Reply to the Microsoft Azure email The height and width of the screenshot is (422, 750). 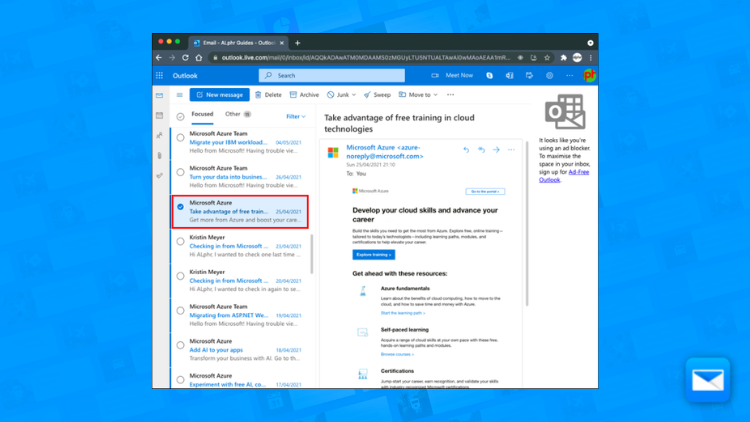466,150
